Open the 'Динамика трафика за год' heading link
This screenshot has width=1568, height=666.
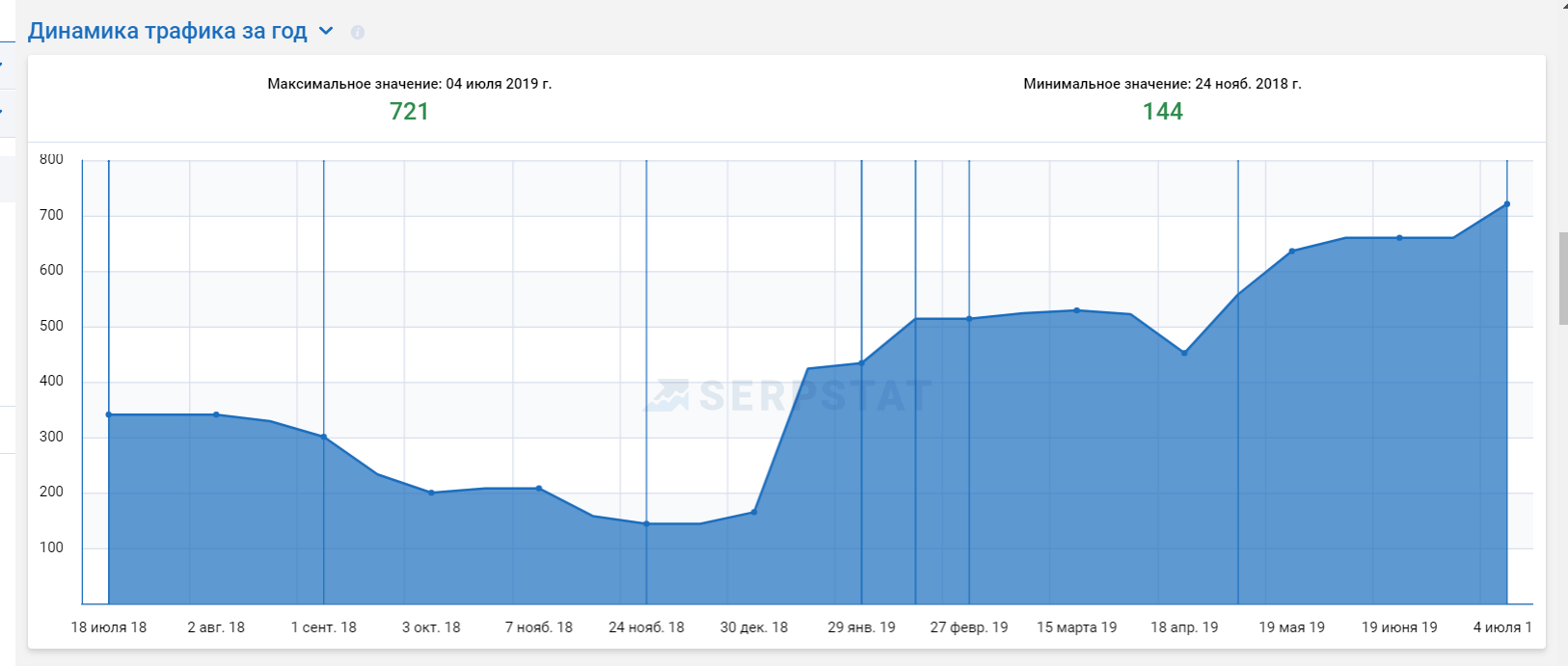[167, 31]
